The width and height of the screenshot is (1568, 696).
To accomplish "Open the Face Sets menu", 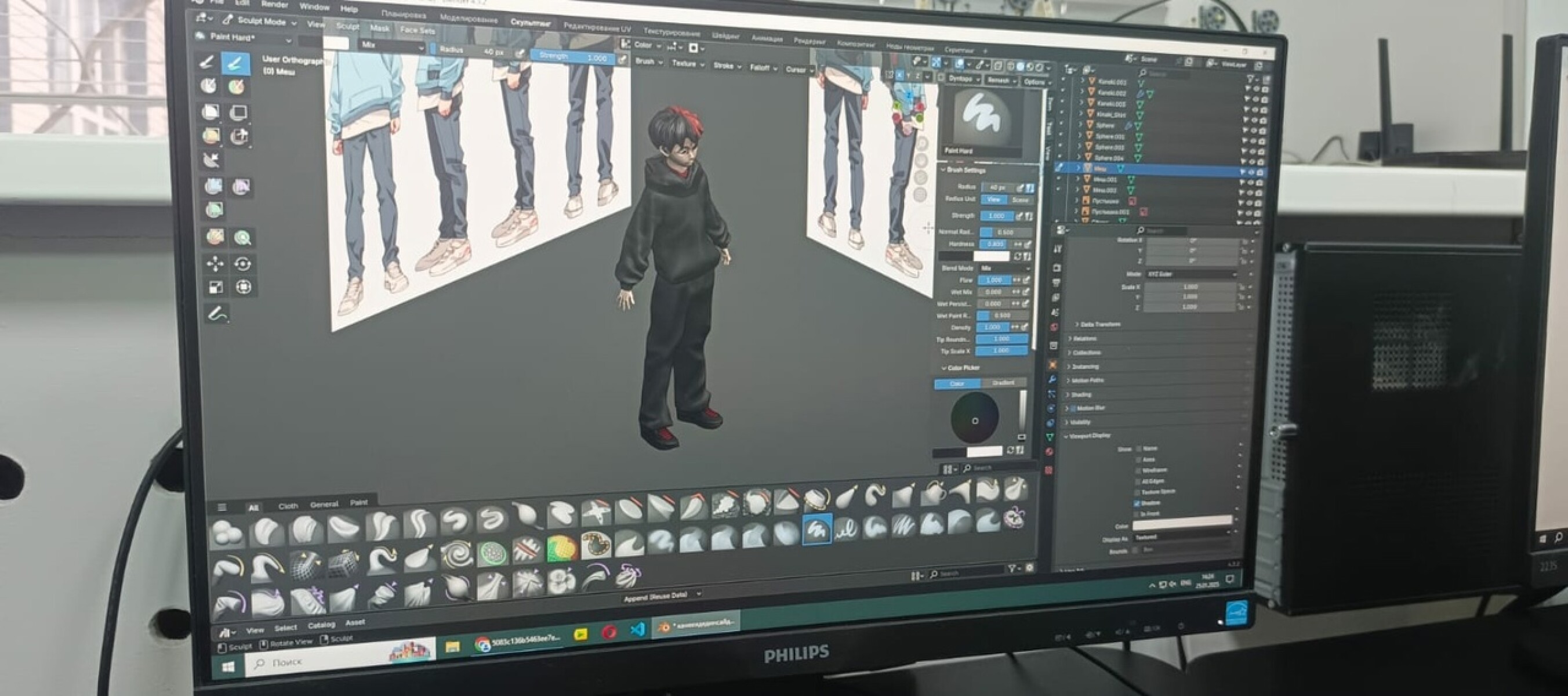I will click(418, 30).
